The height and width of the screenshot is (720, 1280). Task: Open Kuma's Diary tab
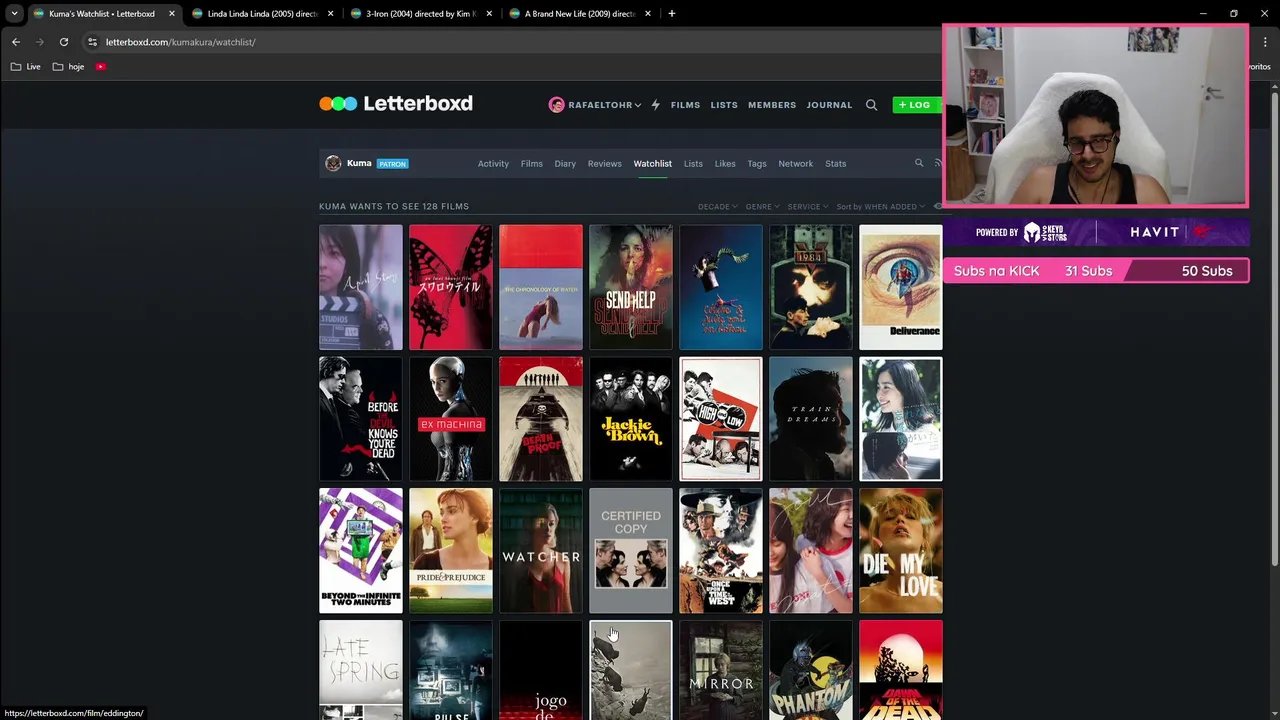(x=565, y=163)
